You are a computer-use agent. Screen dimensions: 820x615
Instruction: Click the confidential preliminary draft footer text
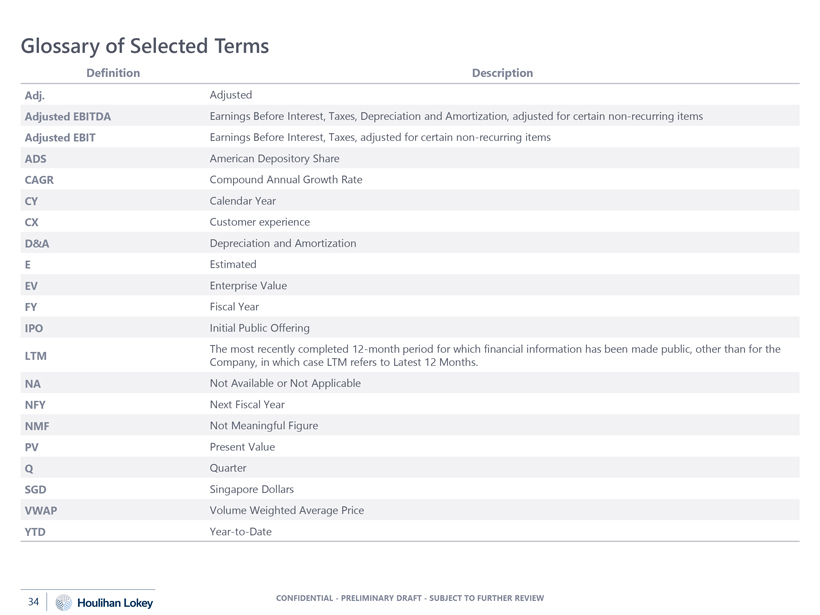tap(410, 598)
